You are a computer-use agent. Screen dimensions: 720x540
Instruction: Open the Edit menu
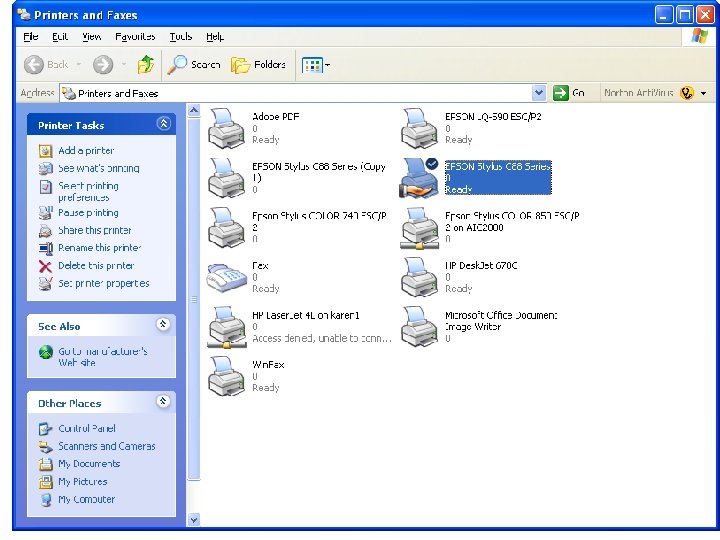(60, 37)
